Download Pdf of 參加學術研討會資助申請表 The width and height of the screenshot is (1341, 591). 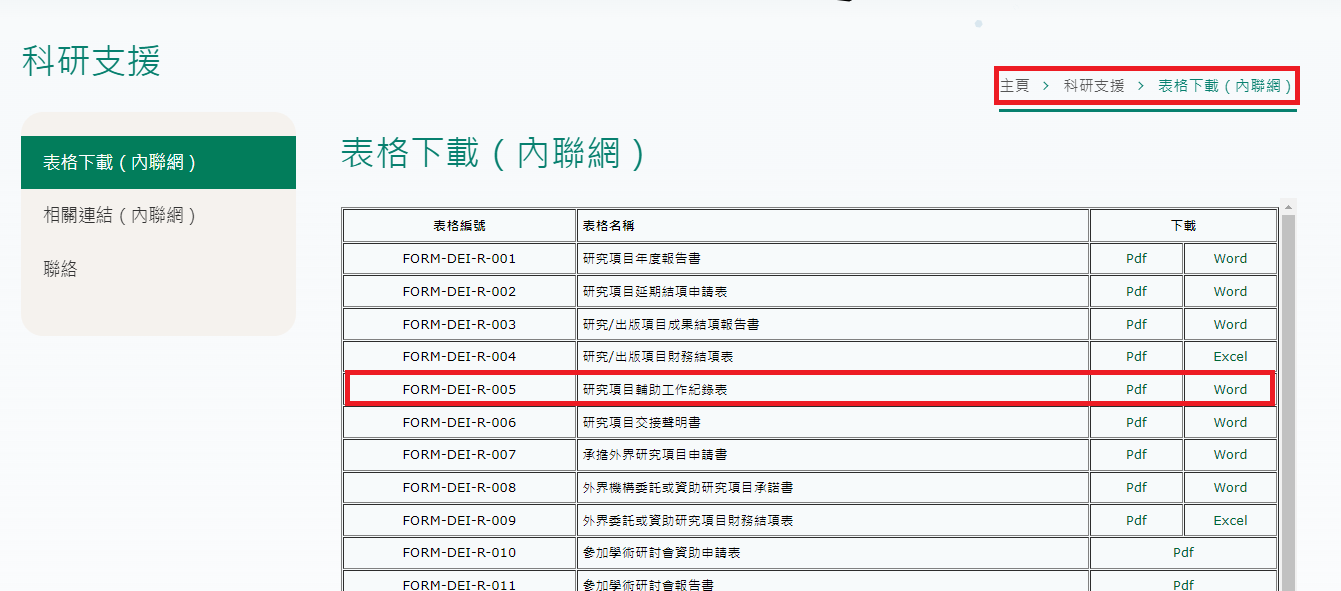click(x=1183, y=552)
